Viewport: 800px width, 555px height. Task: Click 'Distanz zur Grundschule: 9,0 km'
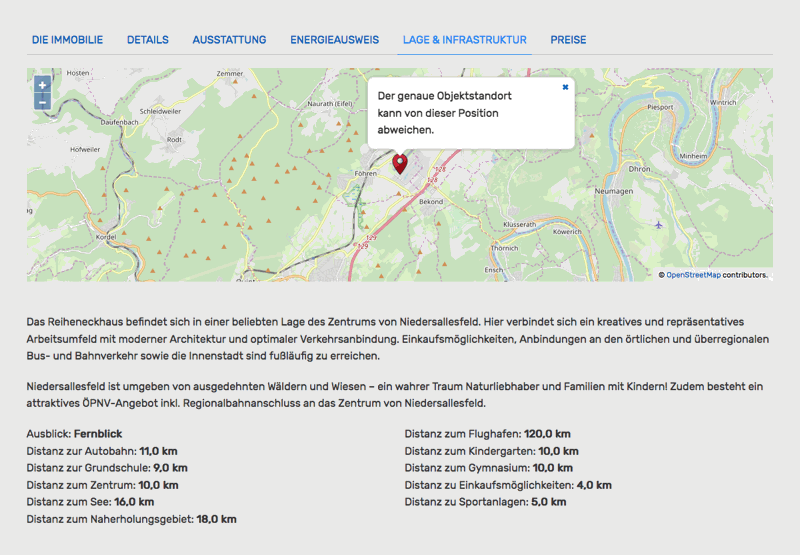pos(107,468)
